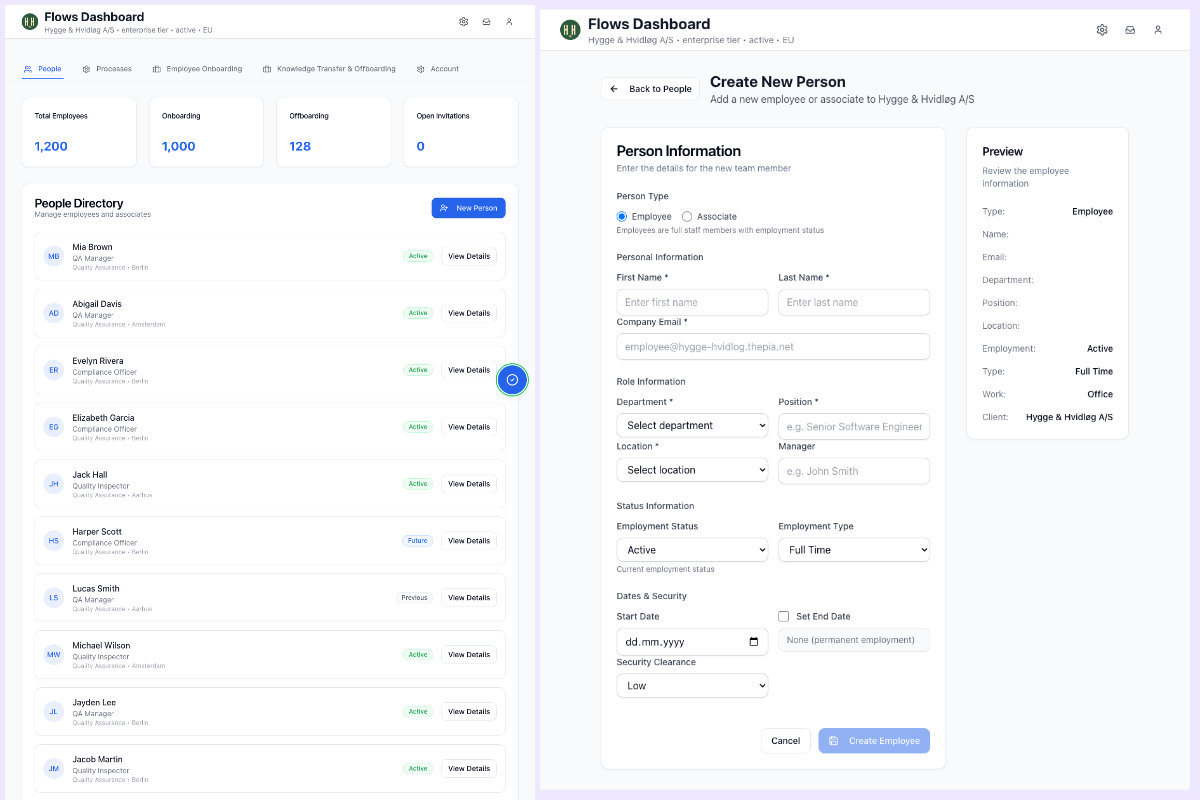
Task: Click the settings gear on Create New Person page
Action: point(1102,30)
